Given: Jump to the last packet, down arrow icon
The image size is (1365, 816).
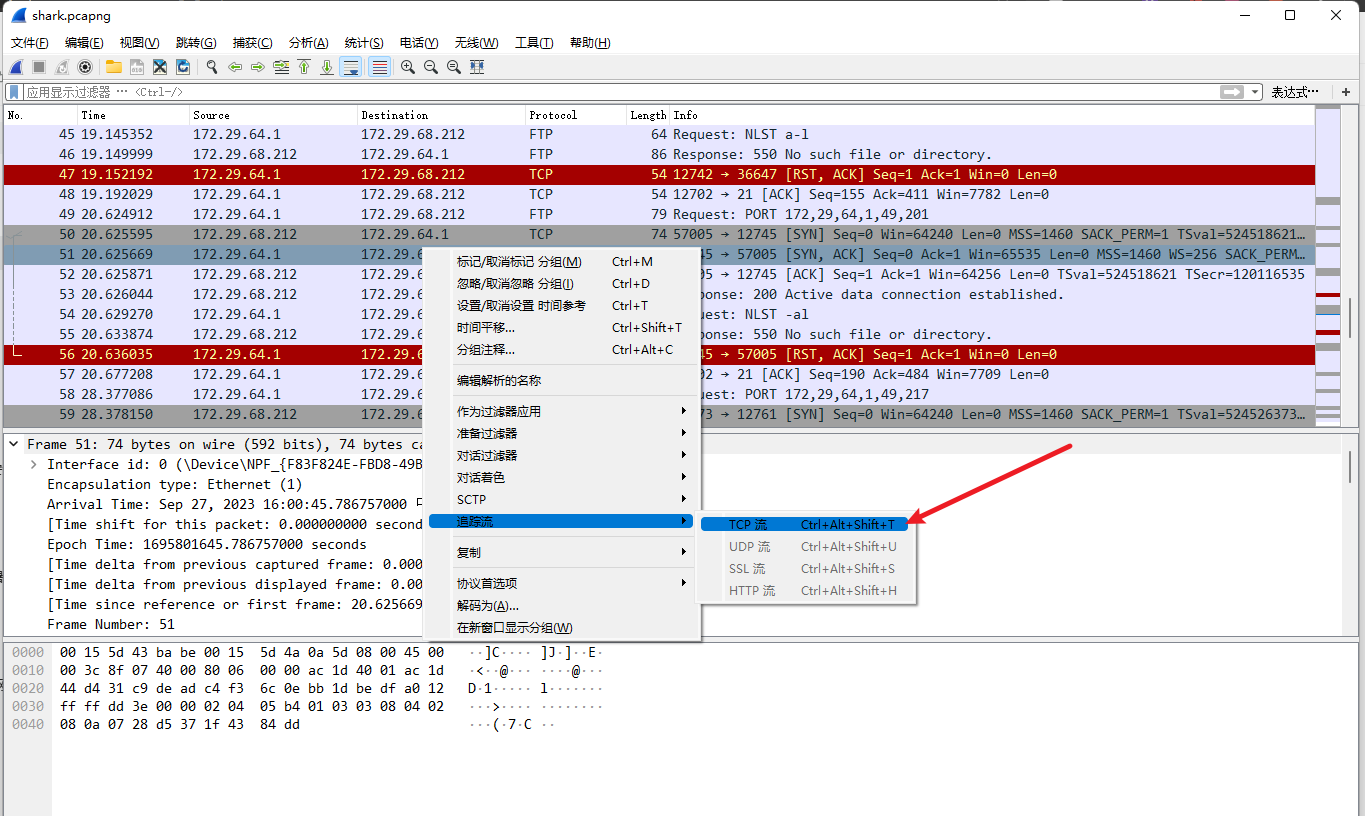Looking at the screenshot, I should pyautogui.click(x=327, y=67).
